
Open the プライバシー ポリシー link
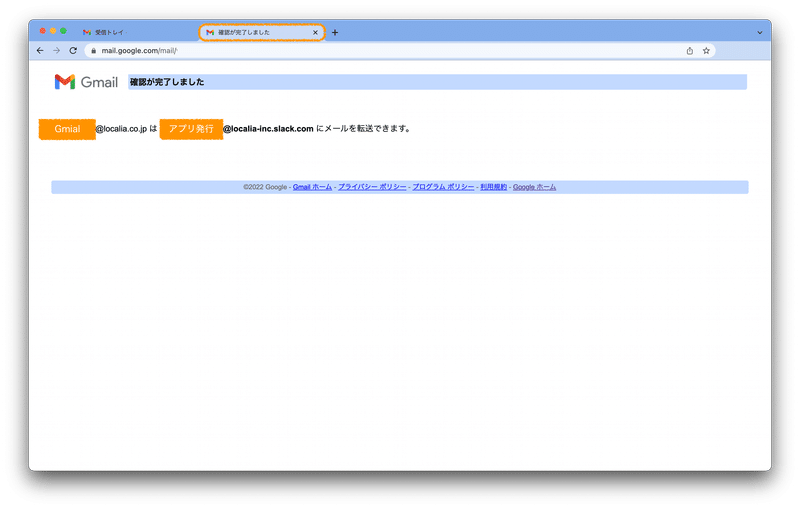pyautogui.click(x=372, y=187)
